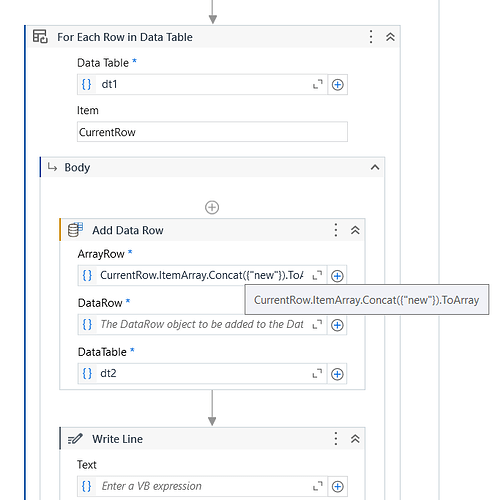Click plus button next to DataRow field

[337, 325]
